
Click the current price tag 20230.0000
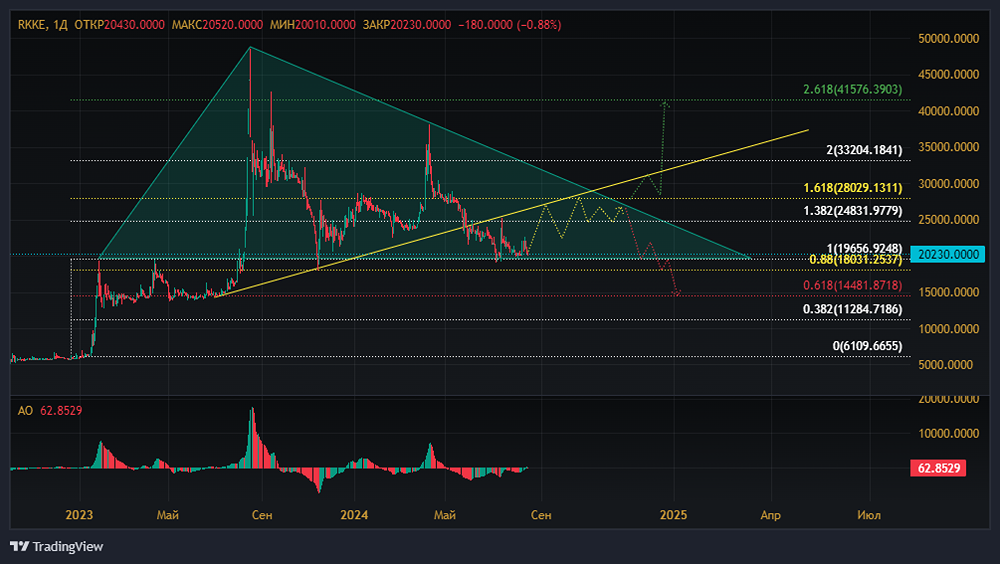click(x=948, y=254)
